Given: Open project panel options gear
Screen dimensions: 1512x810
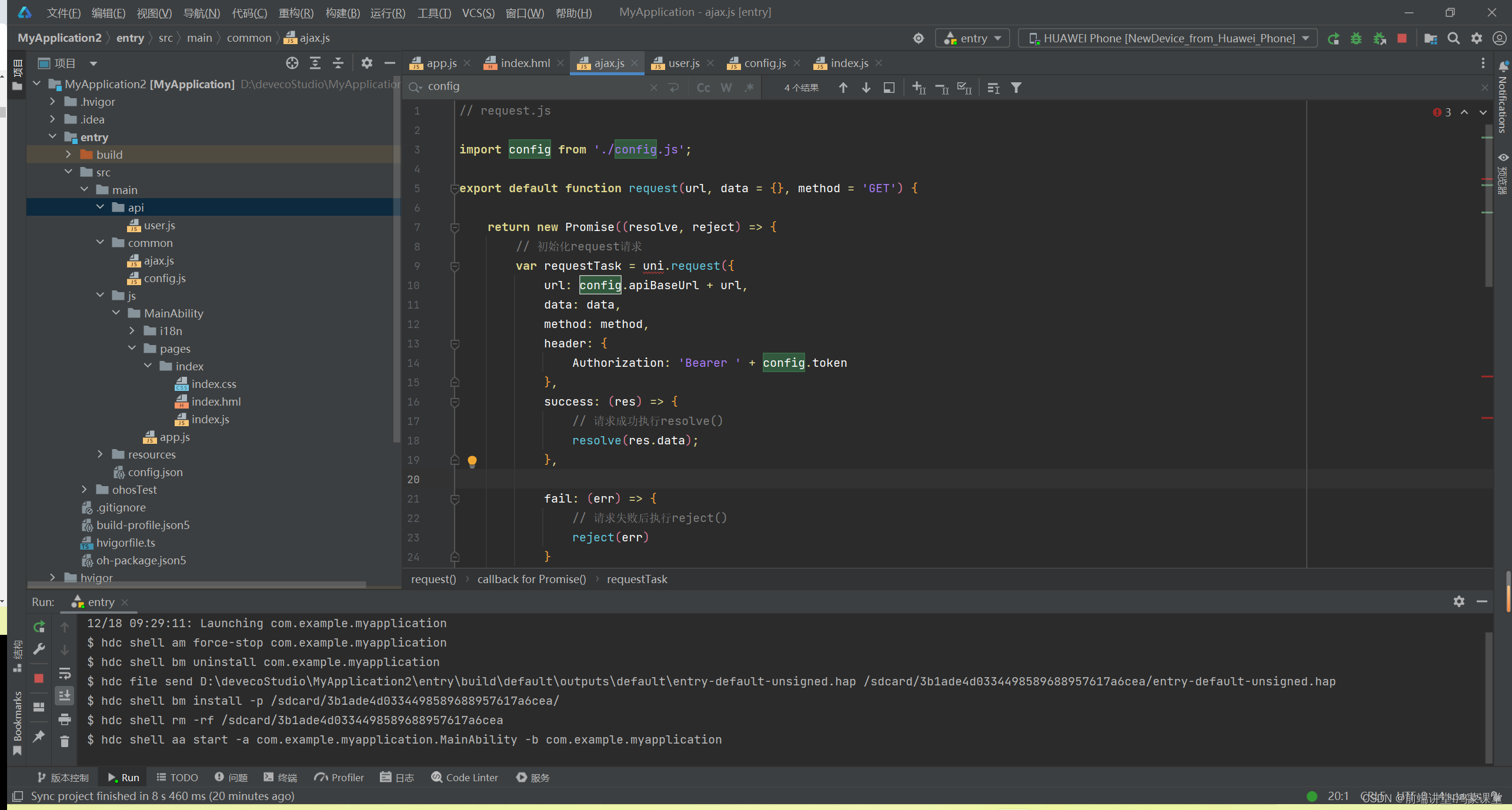Looking at the screenshot, I should pos(367,63).
